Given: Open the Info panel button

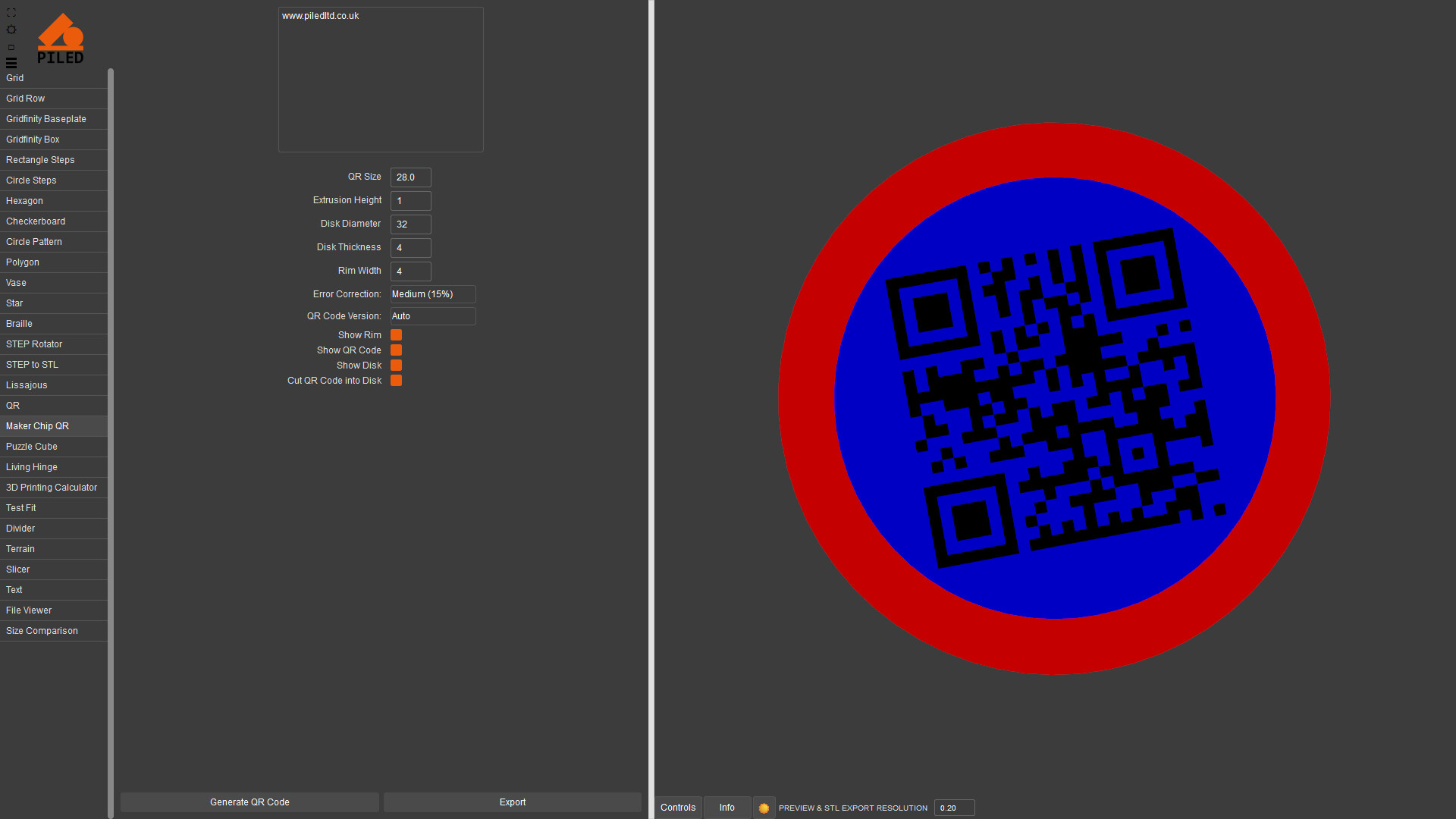Looking at the screenshot, I should [x=726, y=808].
